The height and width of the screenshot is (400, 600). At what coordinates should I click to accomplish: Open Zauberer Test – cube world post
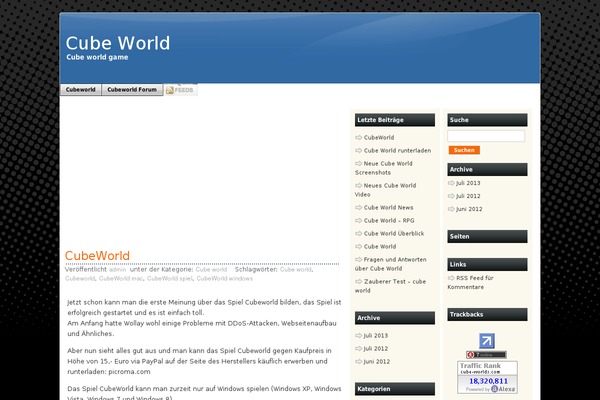tap(390, 286)
